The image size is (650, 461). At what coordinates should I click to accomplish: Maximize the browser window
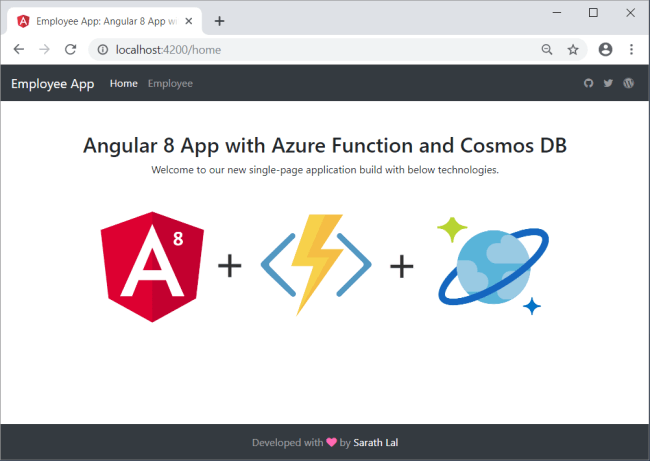(x=593, y=13)
